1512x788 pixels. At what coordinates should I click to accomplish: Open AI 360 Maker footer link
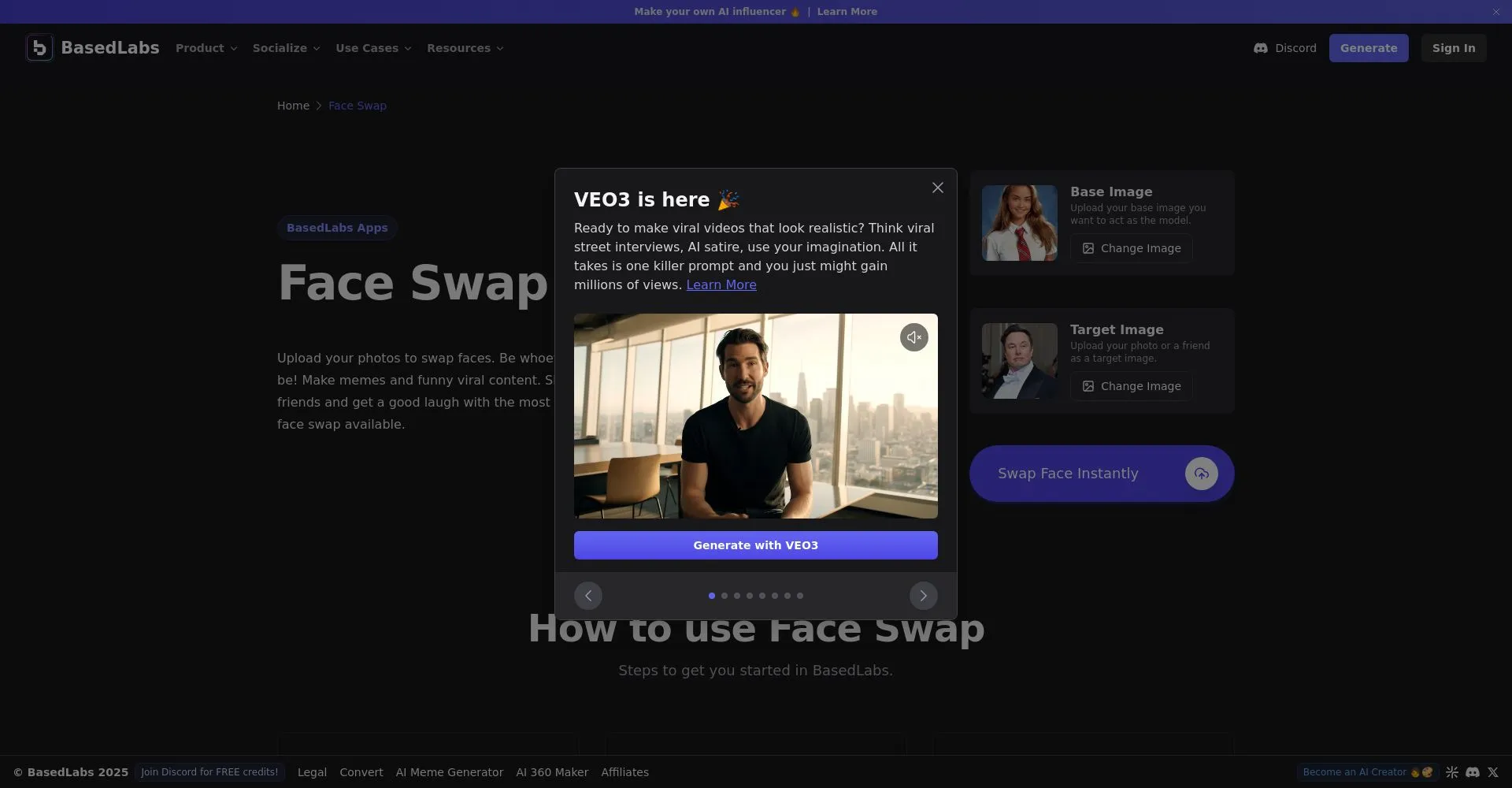(552, 772)
